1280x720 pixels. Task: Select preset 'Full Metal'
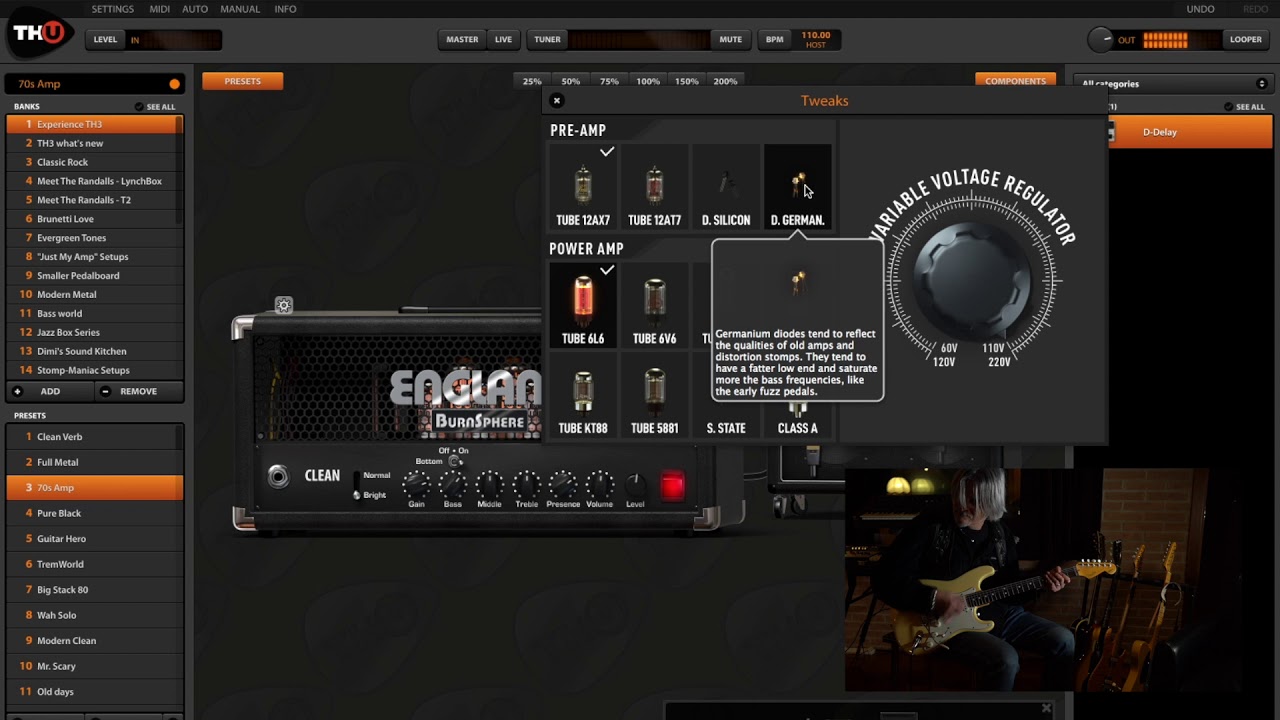[x=92, y=462]
